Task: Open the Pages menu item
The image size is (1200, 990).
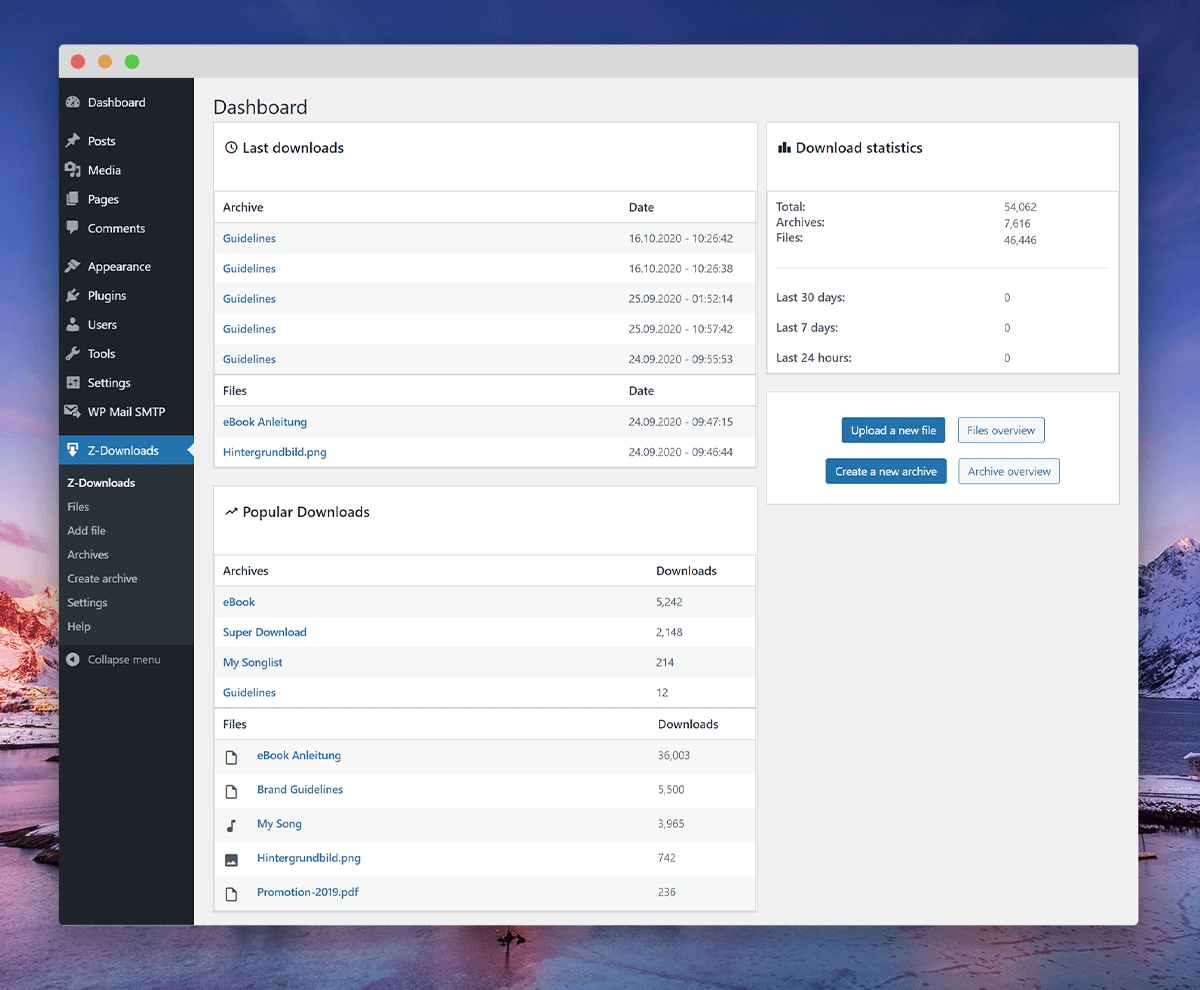Action: click(x=103, y=199)
